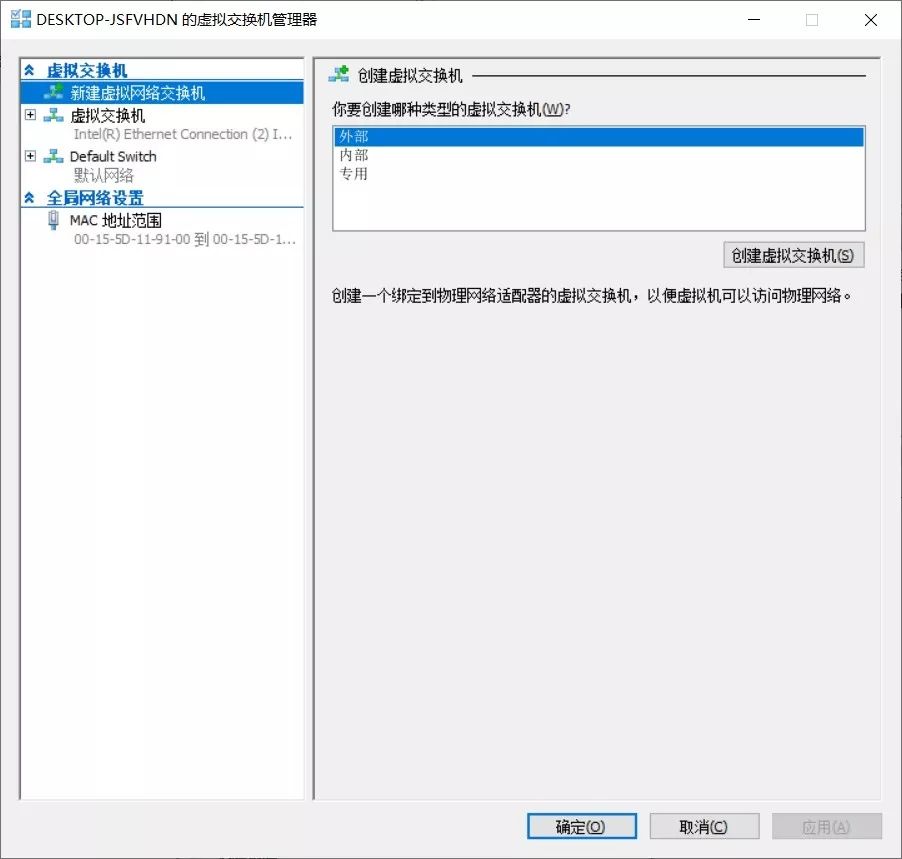Image resolution: width=902 pixels, height=859 pixels.
Task: Select 内部 switch type in list
Action: [x=598, y=155]
